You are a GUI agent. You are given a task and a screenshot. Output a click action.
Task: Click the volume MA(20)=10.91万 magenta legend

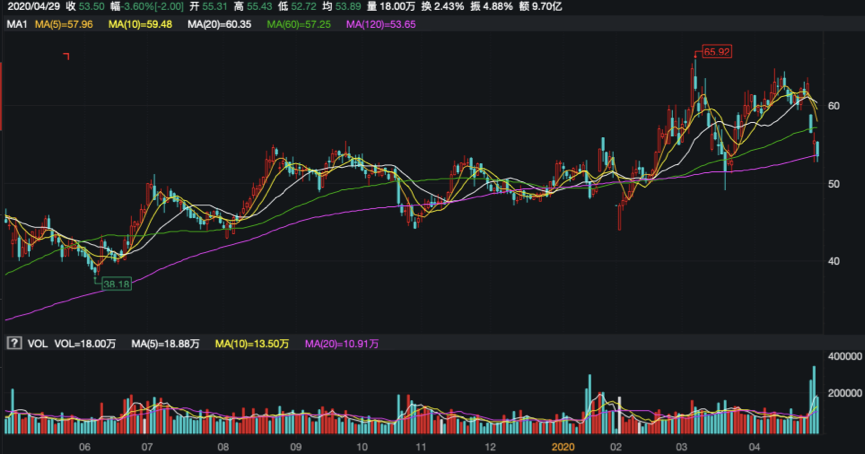tap(342, 343)
